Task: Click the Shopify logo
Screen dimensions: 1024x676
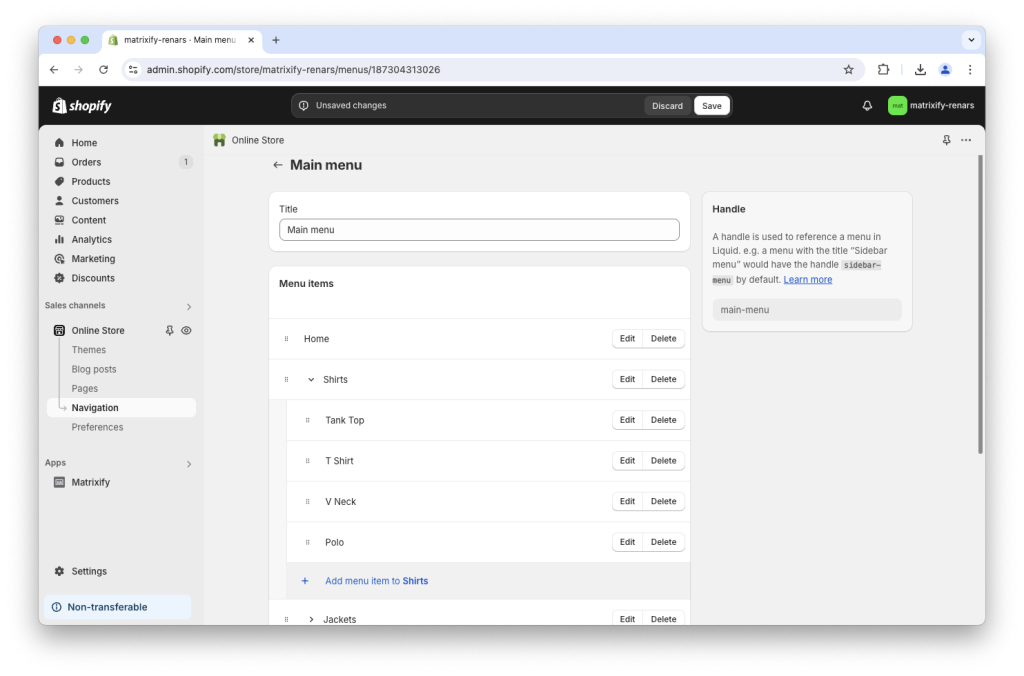Action: click(81, 105)
